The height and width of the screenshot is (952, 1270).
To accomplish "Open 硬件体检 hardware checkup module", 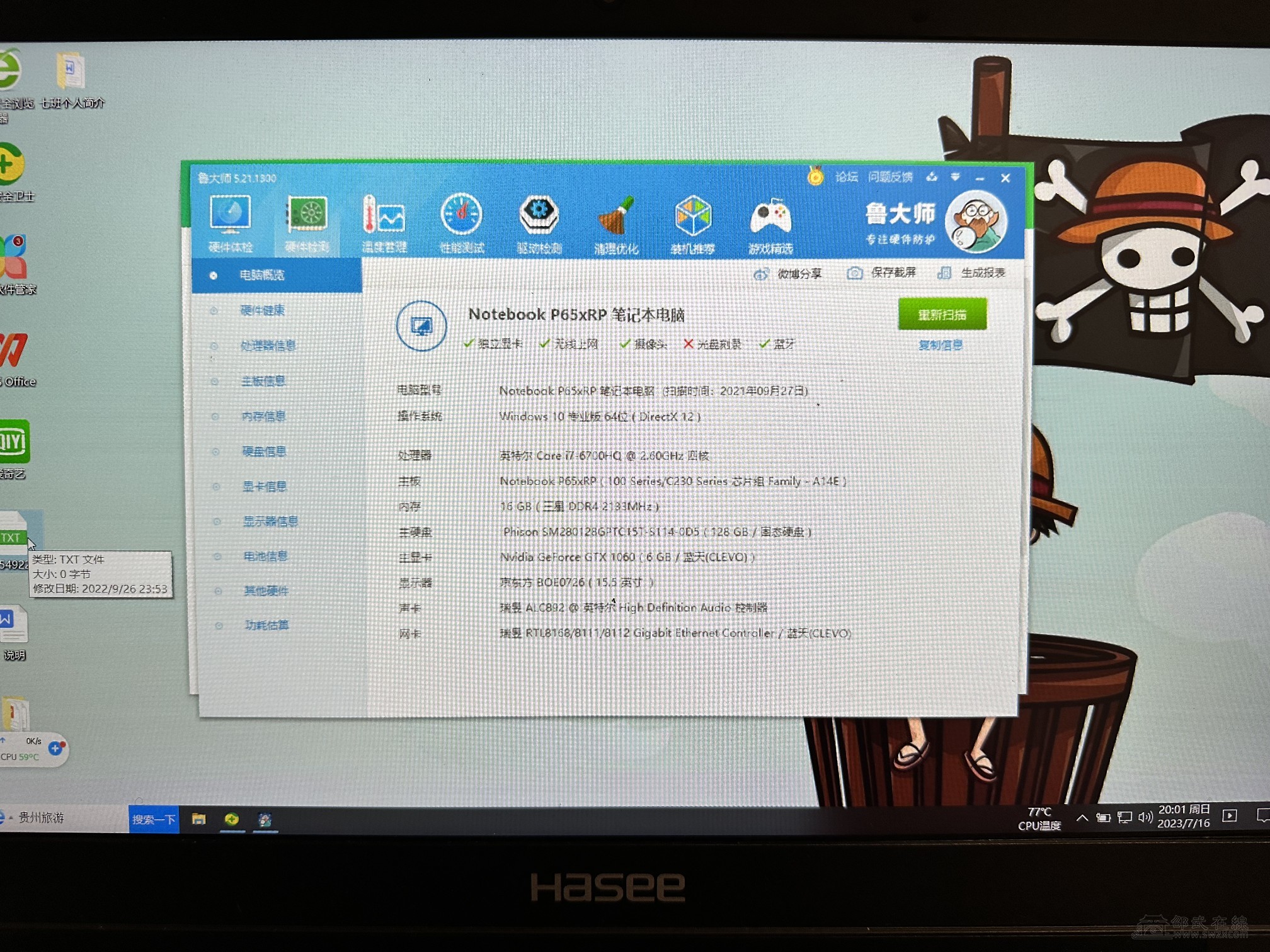I will coord(230,223).
